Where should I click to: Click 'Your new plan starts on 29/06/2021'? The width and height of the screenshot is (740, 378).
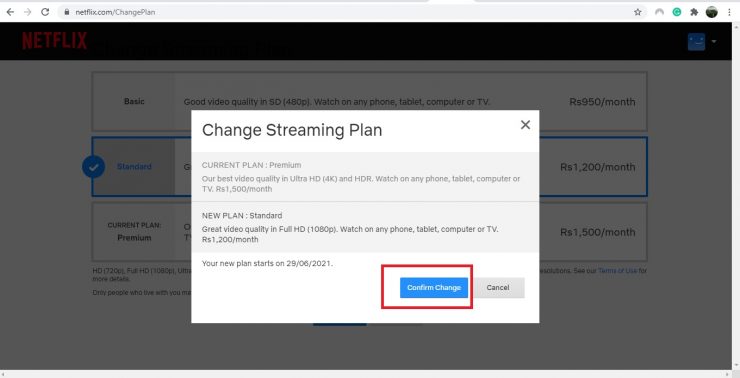(x=267, y=263)
